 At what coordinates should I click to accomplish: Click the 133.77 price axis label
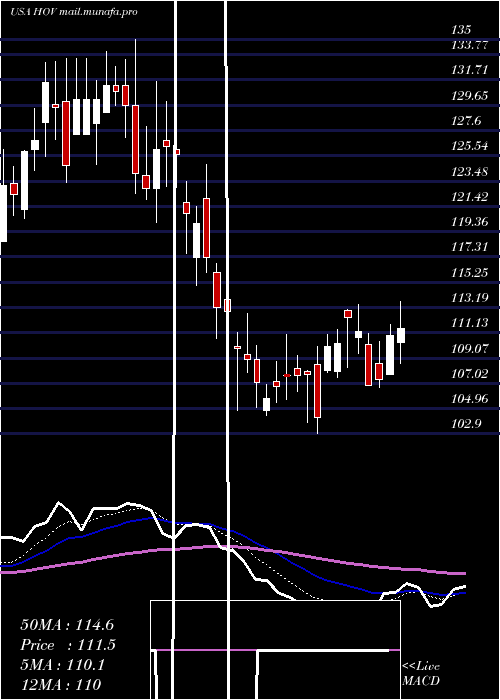pos(470,45)
